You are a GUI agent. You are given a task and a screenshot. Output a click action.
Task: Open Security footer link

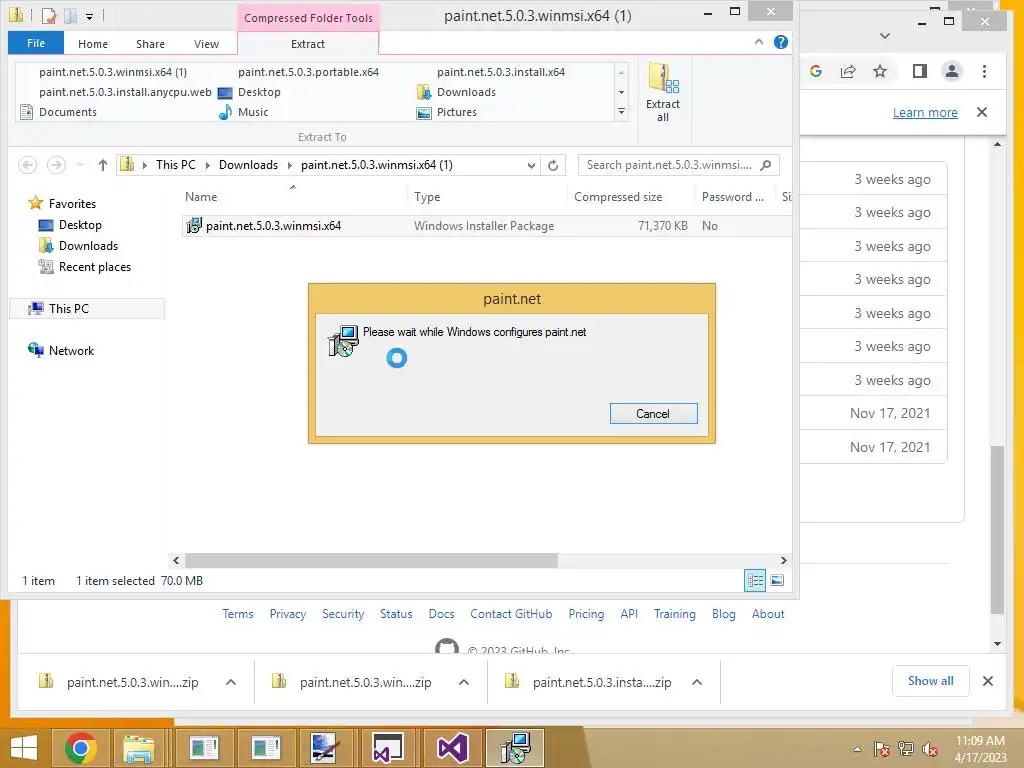pyautogui.click(x=343, y=614)
